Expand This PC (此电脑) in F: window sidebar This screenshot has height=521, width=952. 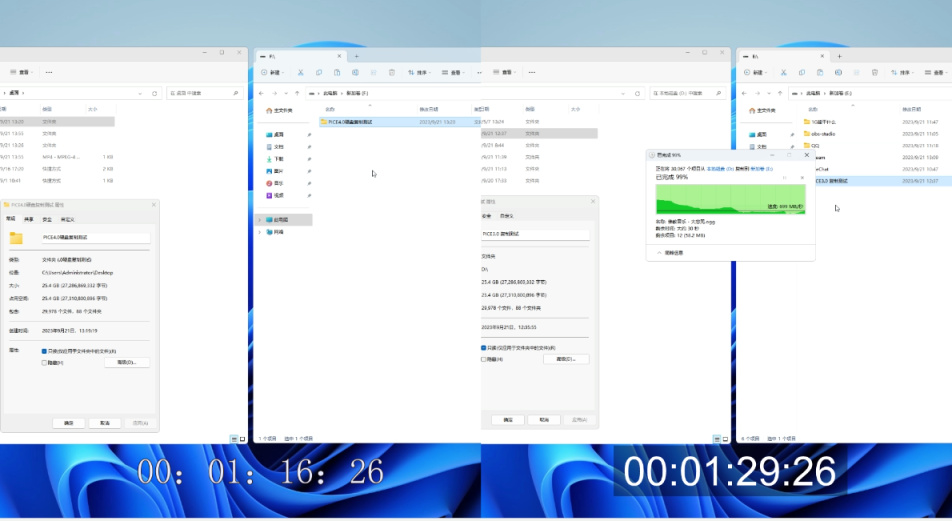pyautogui.click(x=260, y=220)
